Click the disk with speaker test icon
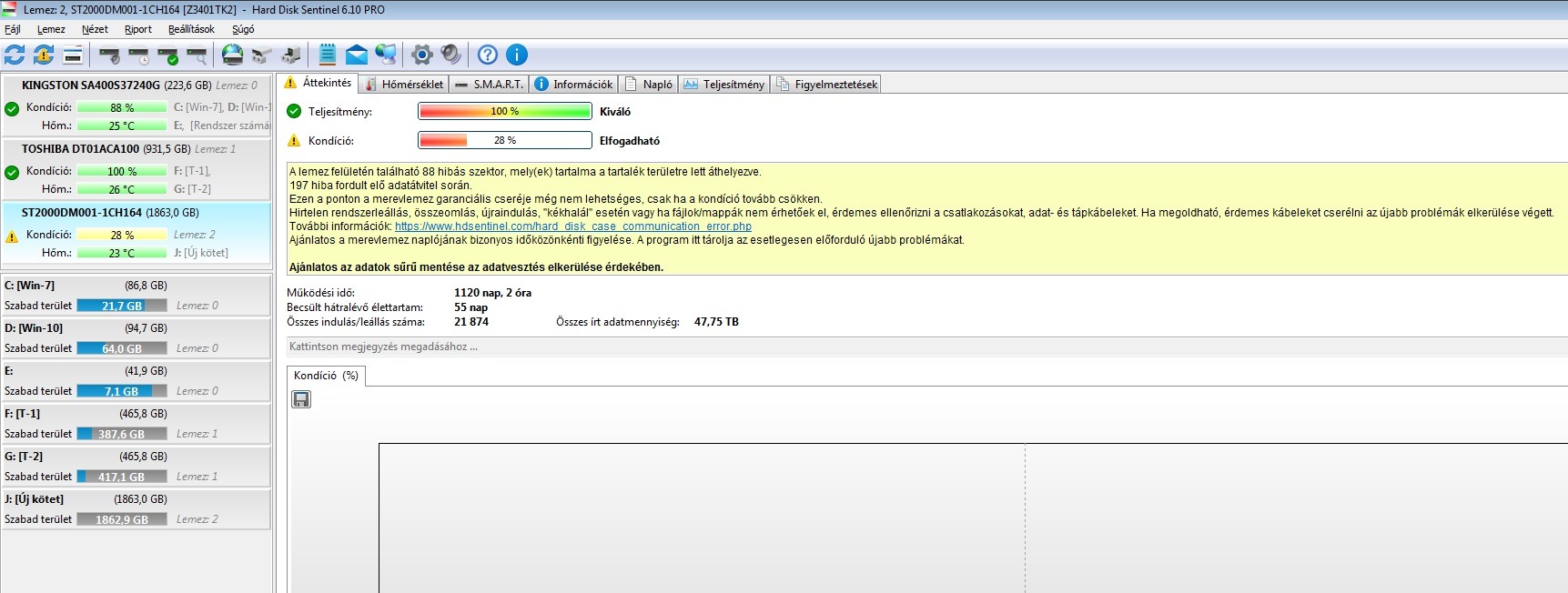 point(109,55)
